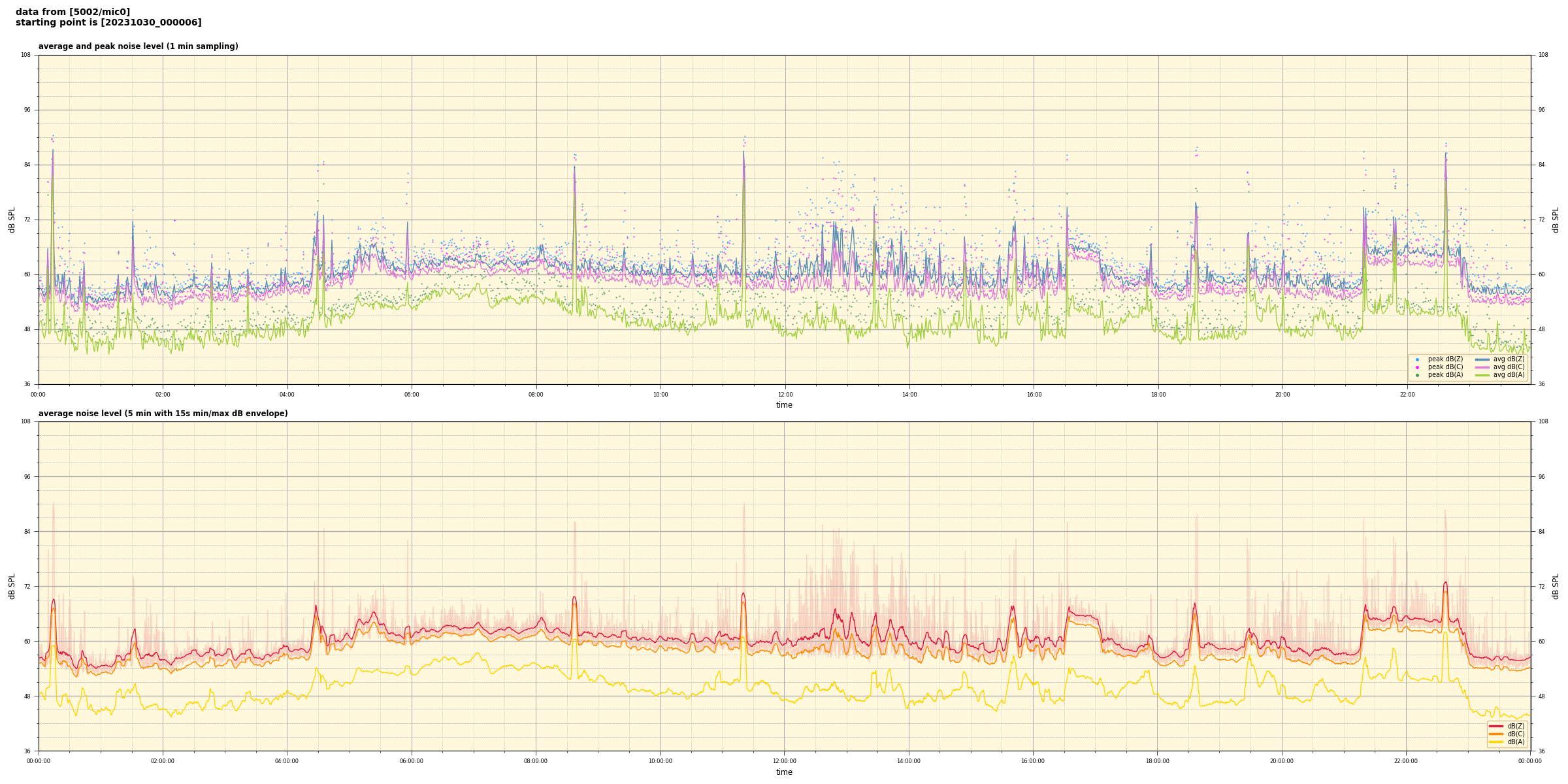Click the peak dB(C) magenta legend marker
The height and width of the screenshot is (784, 1568).
[1417, 367]
